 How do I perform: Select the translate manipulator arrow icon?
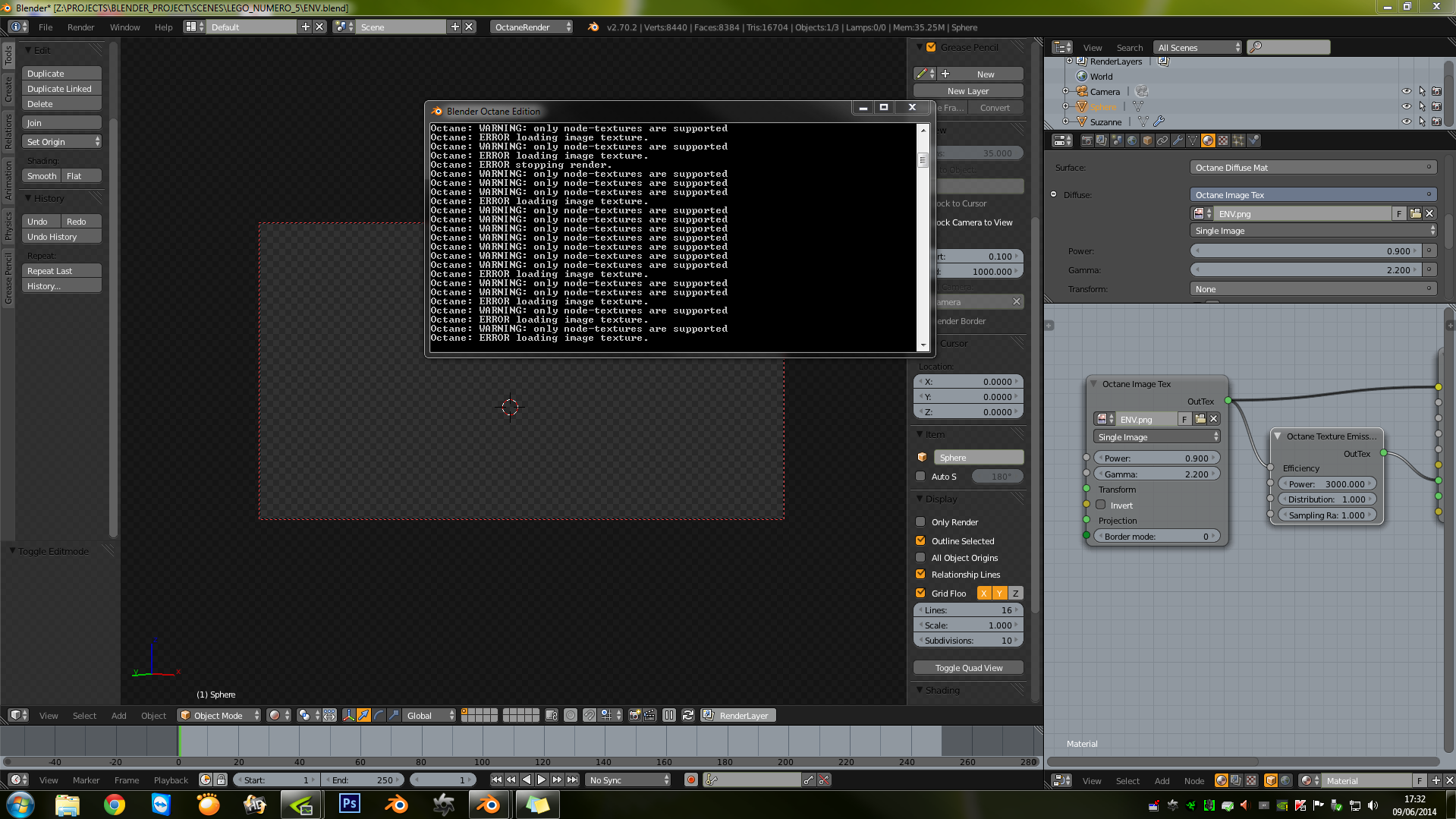pyautogui.click(x=364, y=715)
